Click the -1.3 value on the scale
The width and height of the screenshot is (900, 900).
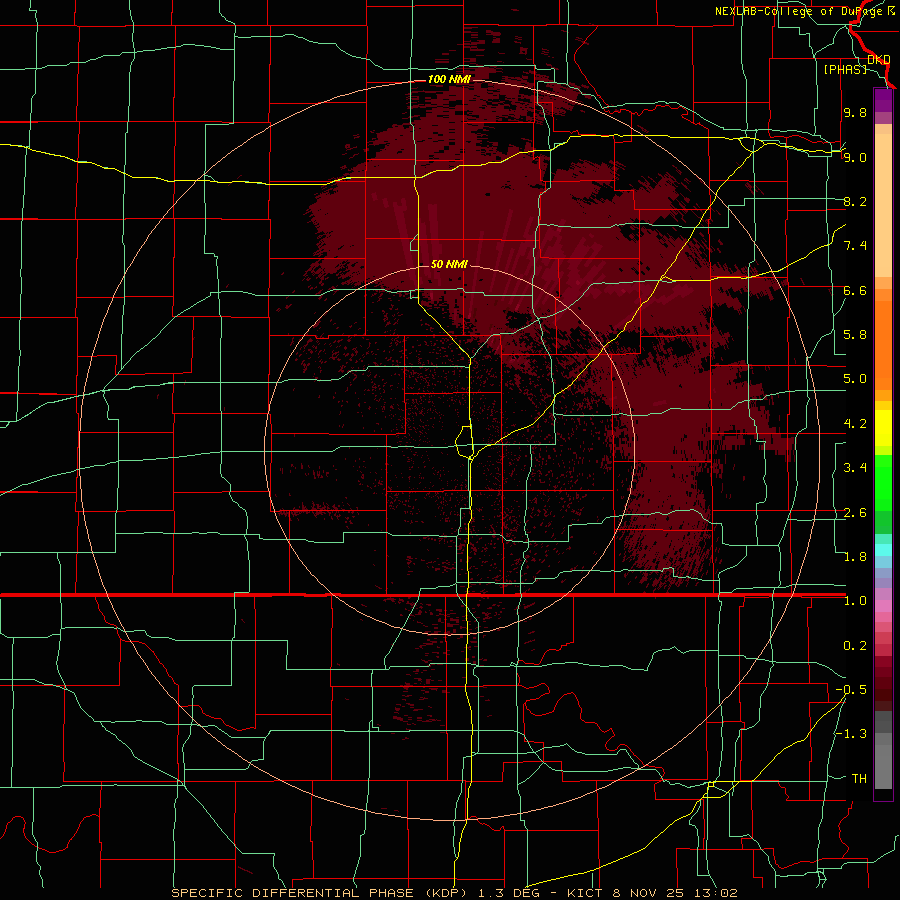click(851, 734)
